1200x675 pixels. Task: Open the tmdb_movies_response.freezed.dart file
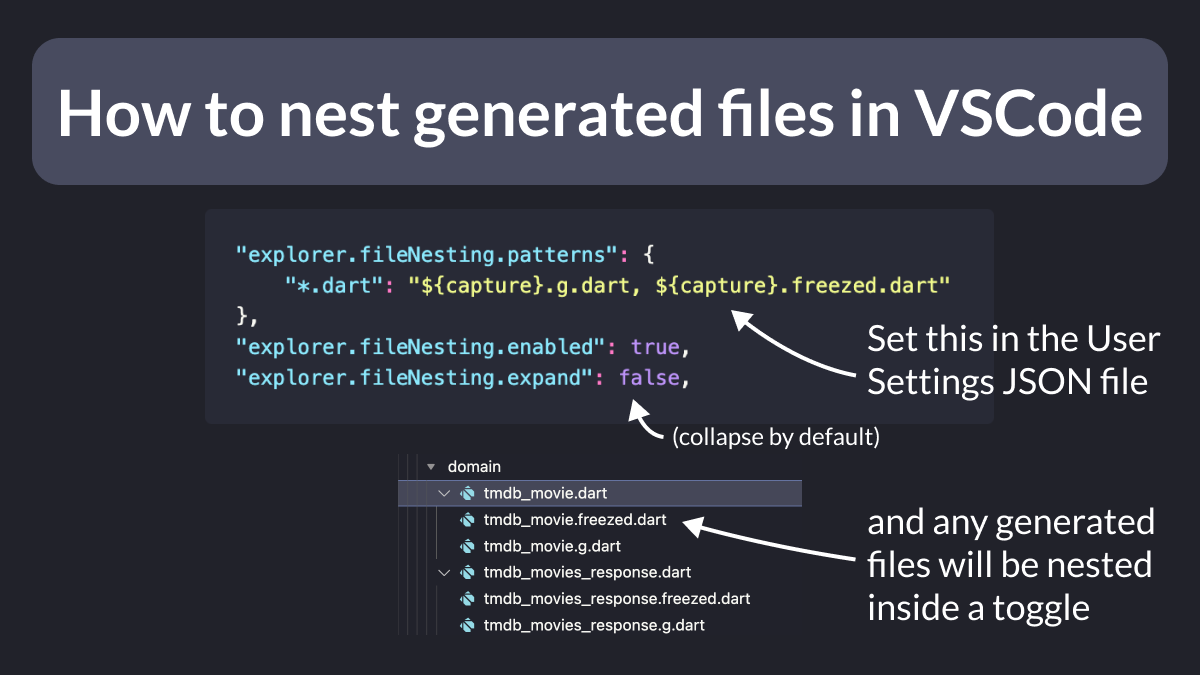click(617, 599)
